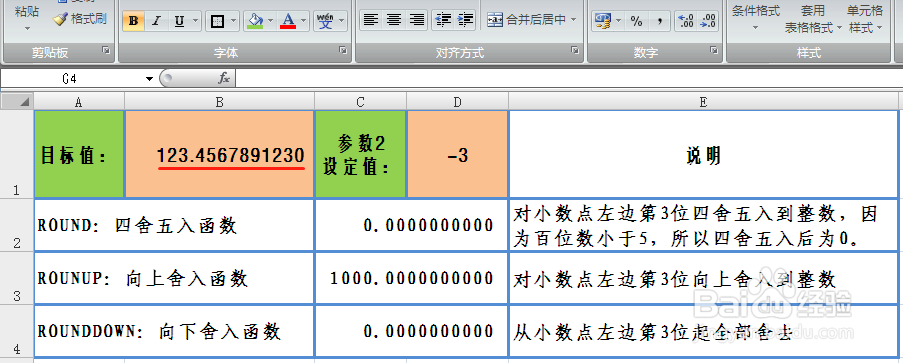This screenshot has height=363, width=903.
Task: Click into the formula bar
Action: click(569, 78)
